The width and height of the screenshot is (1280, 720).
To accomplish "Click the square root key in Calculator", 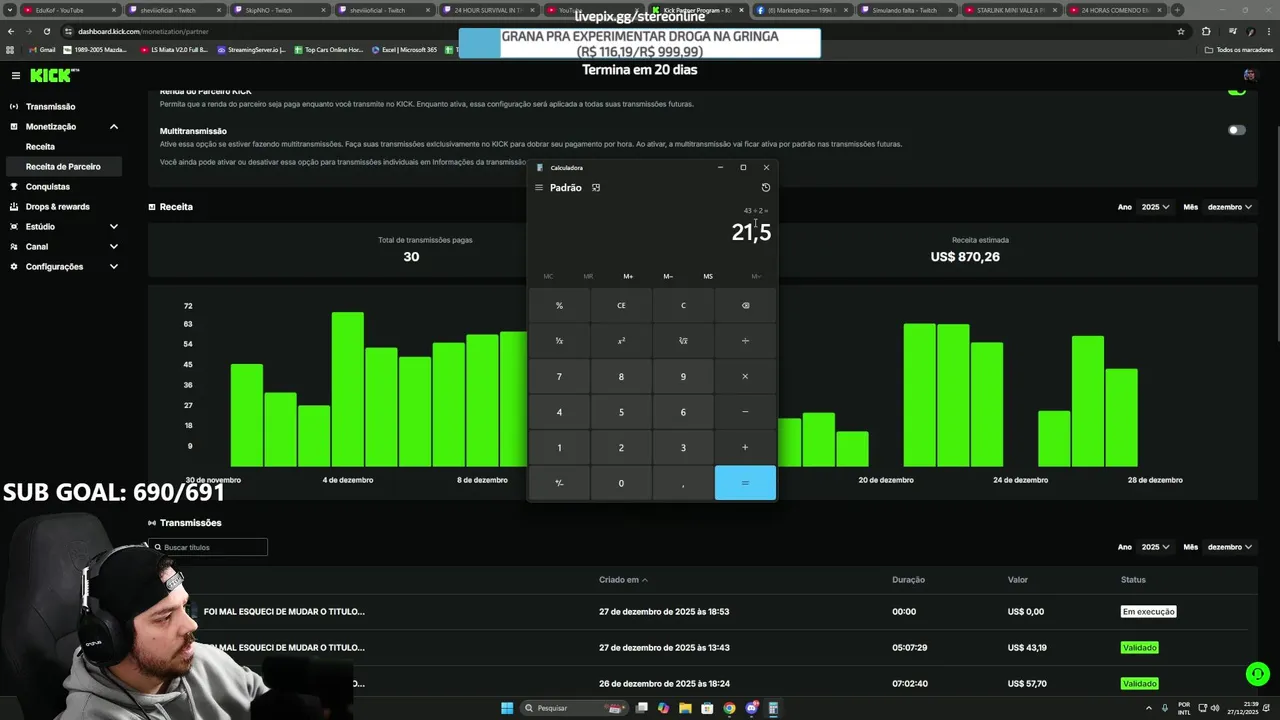I will (683, 341).
